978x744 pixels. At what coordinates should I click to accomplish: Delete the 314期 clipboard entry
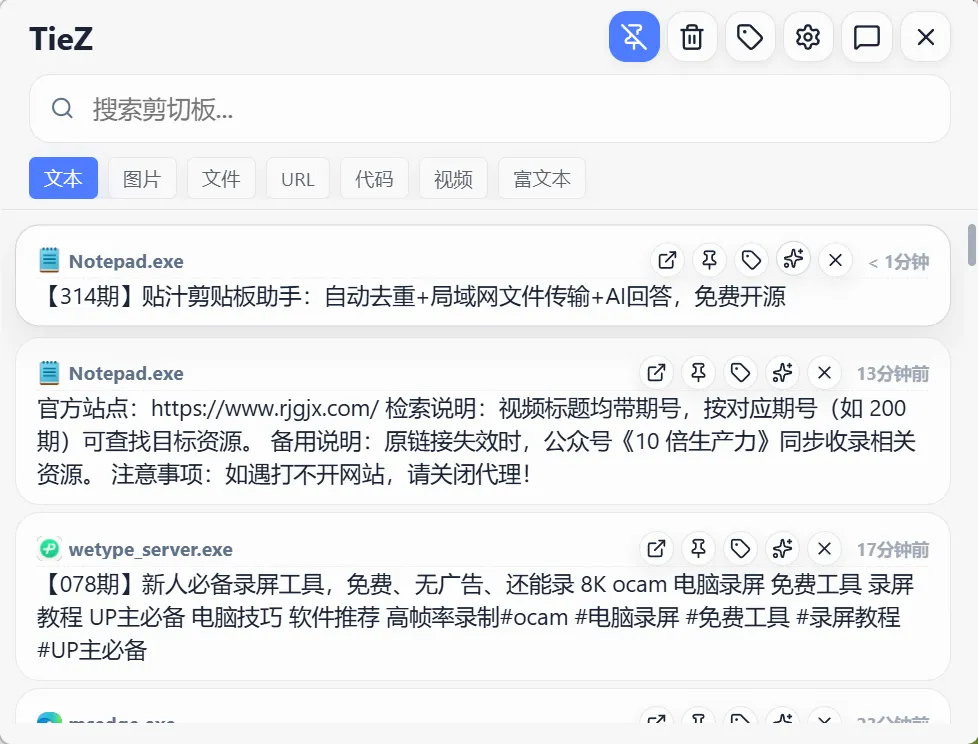[x=835, y=259]
